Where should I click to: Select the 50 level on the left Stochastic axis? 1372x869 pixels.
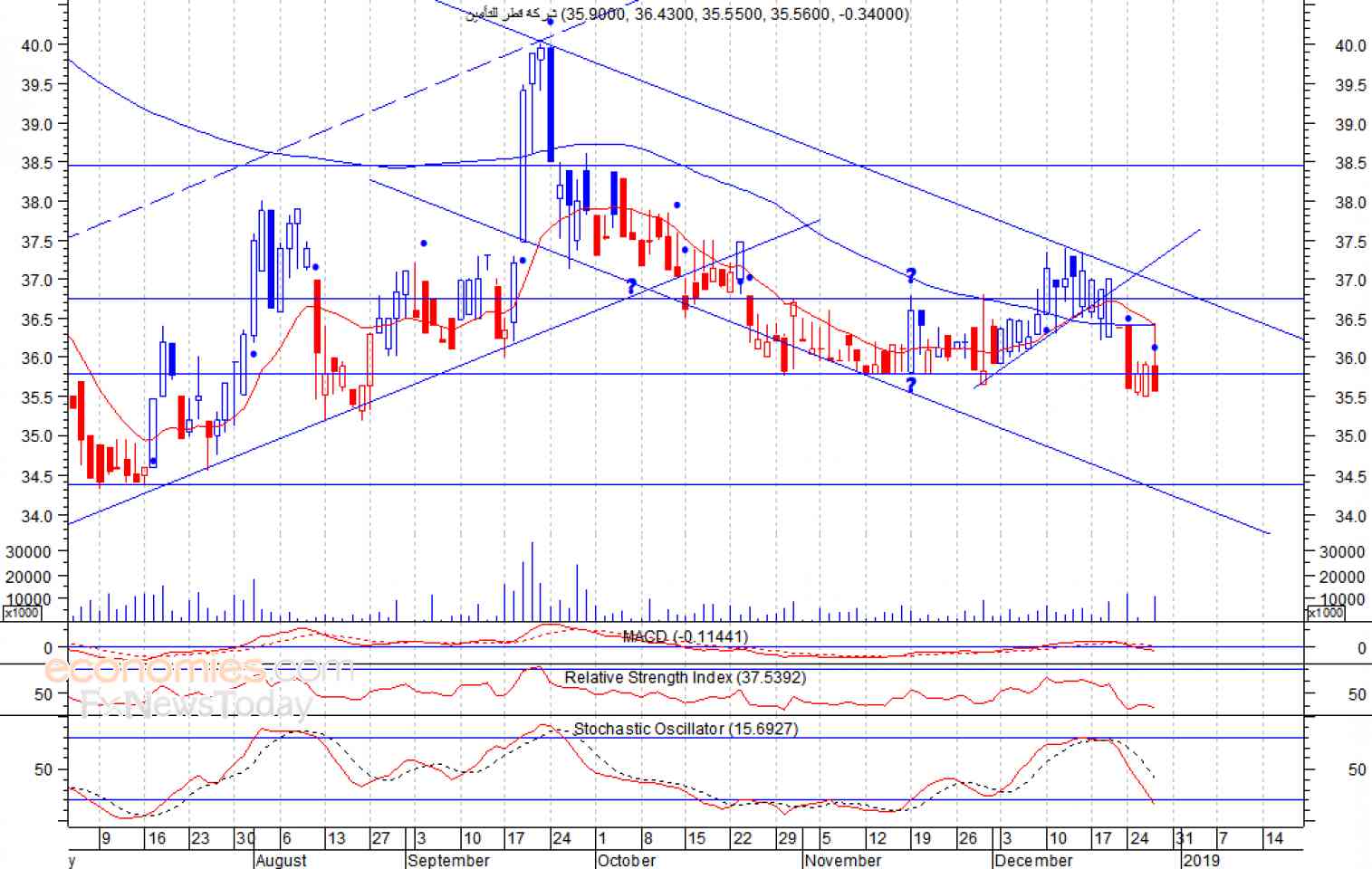[43, 769]
